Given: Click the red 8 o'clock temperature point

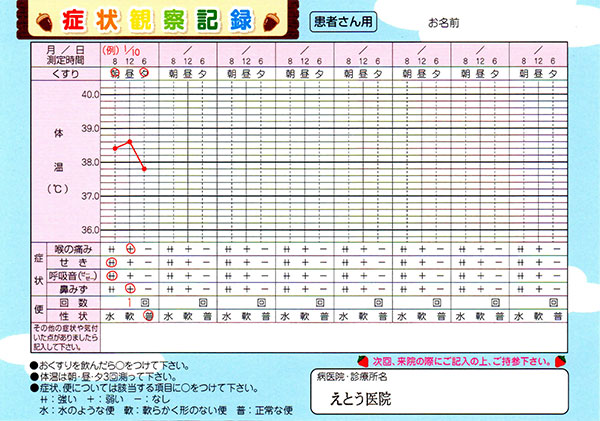Looking at the screenshot, I should tap(115, 148).
